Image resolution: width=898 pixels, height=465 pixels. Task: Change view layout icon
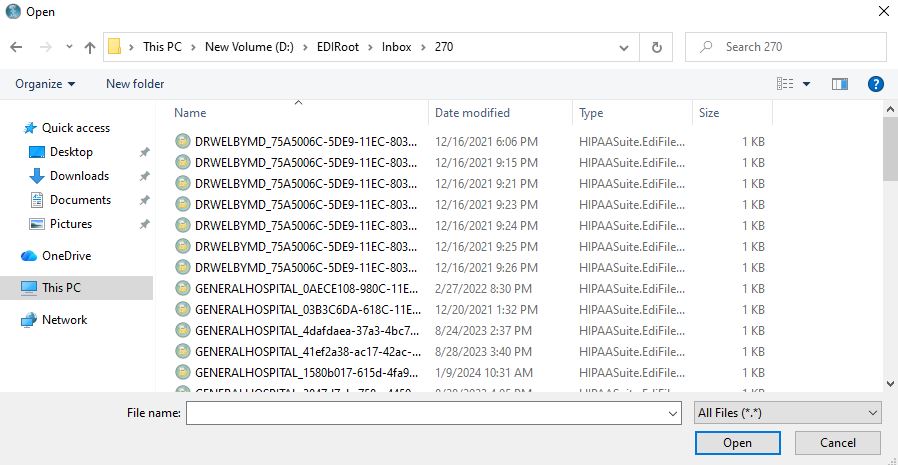(785, 84)
